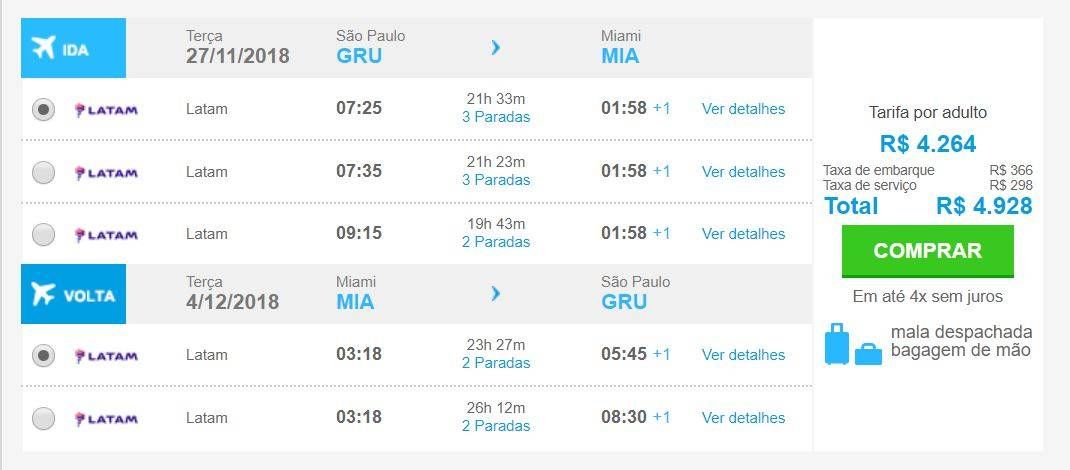1070x470 pixels.
Task: Click the LATAM logo on the 07:25 flight
Action: 106,110
